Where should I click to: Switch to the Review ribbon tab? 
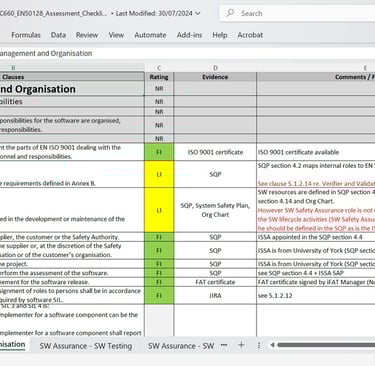pyautogui.click(x=87, y=35)
